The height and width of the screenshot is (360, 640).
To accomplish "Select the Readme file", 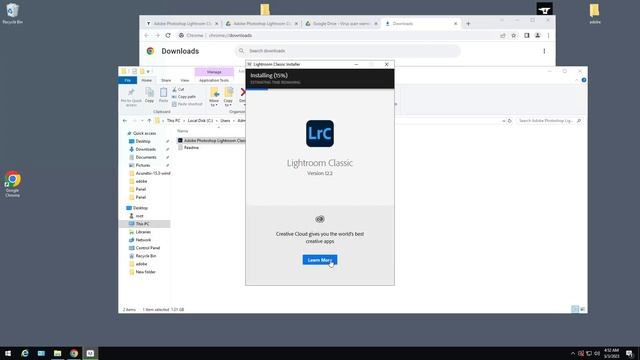I will (191, 148).
